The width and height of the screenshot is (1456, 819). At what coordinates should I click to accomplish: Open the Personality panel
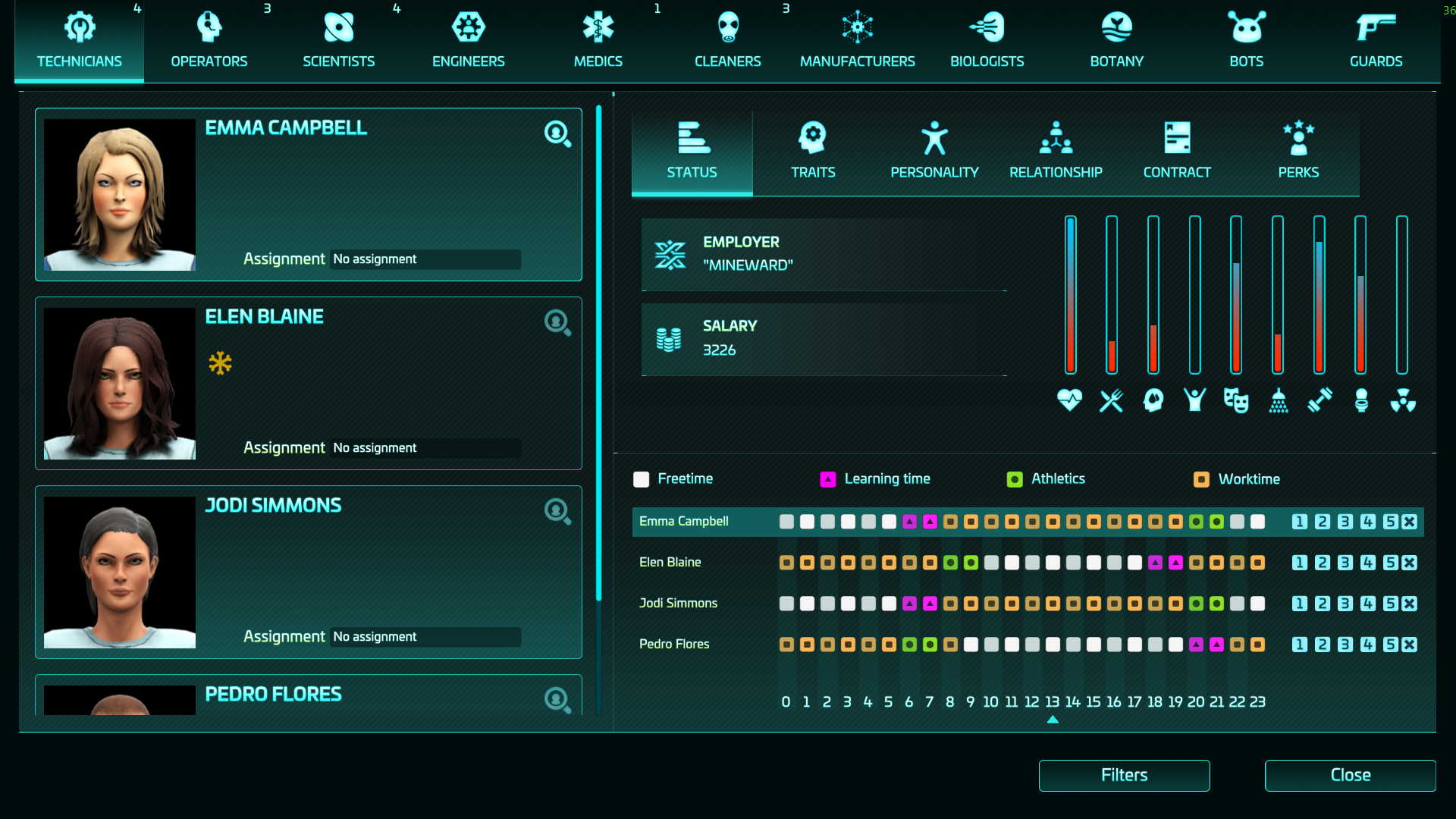(935, 152)
